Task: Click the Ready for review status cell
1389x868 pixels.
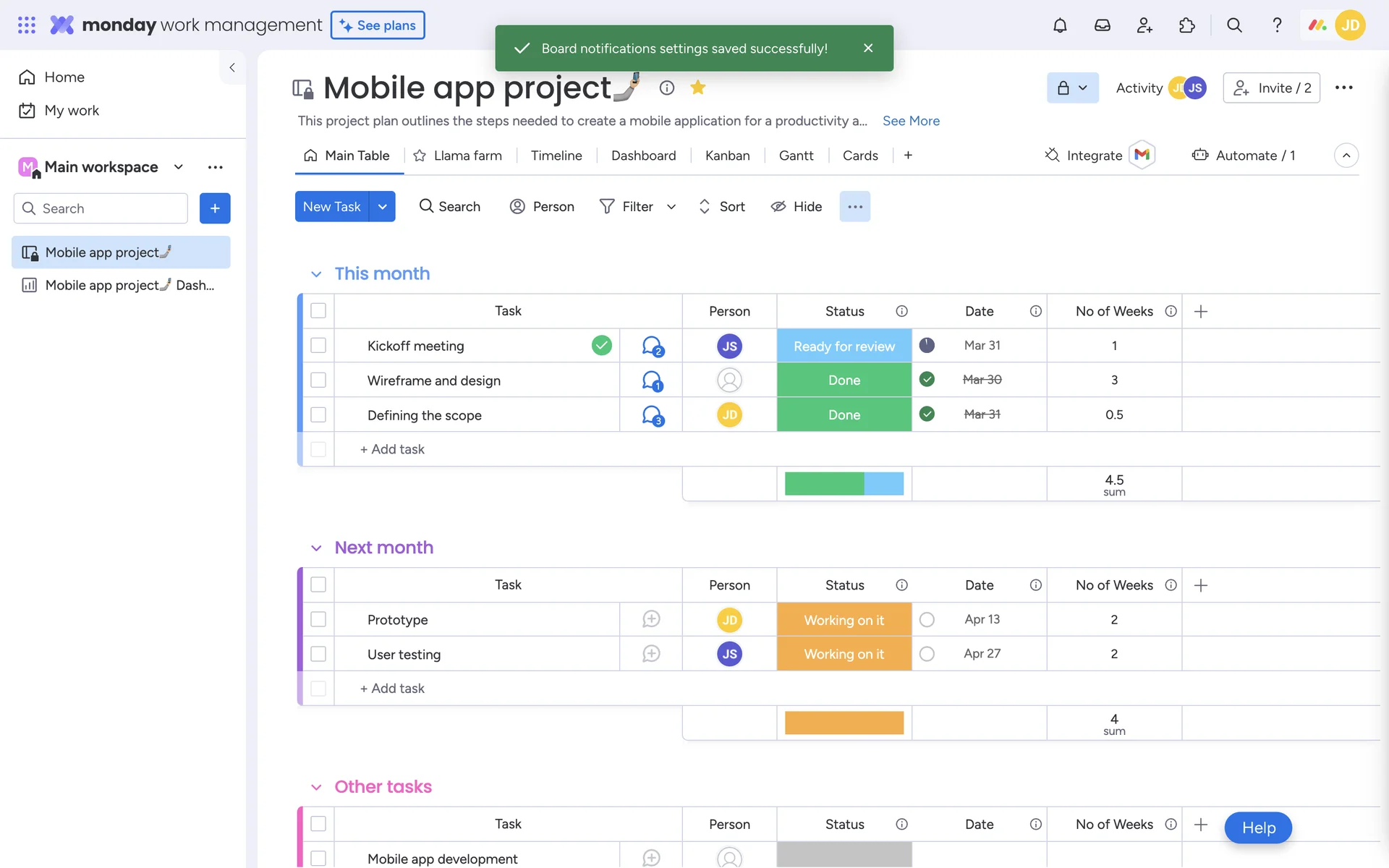Action: [x=844, y=346]
